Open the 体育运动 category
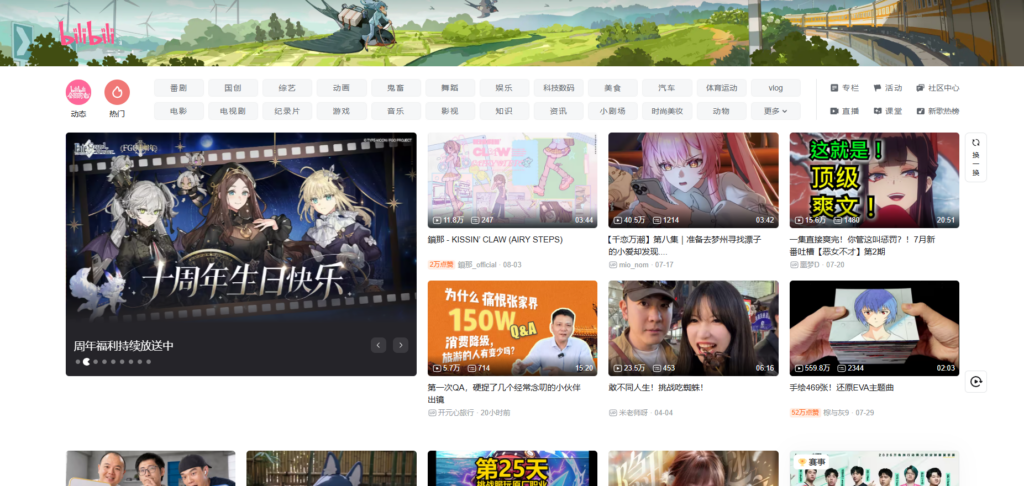The height and width of the screenshot is (486, 1024). 721,88
